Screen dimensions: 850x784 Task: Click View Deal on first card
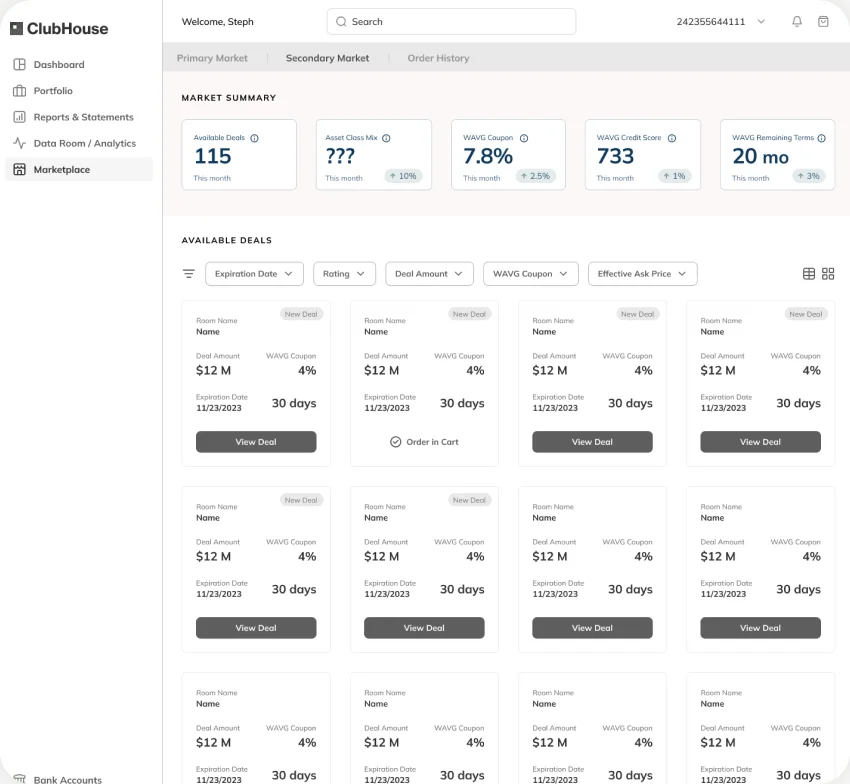[256, 442]
